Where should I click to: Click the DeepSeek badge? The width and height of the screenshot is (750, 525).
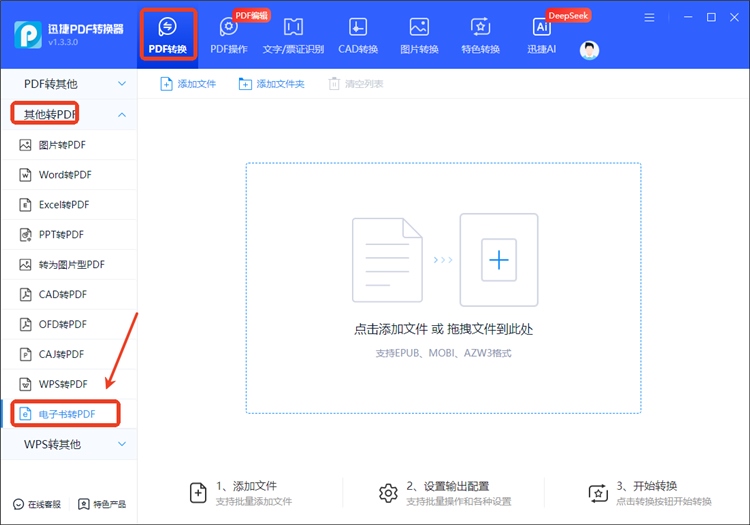click(568, 15)
